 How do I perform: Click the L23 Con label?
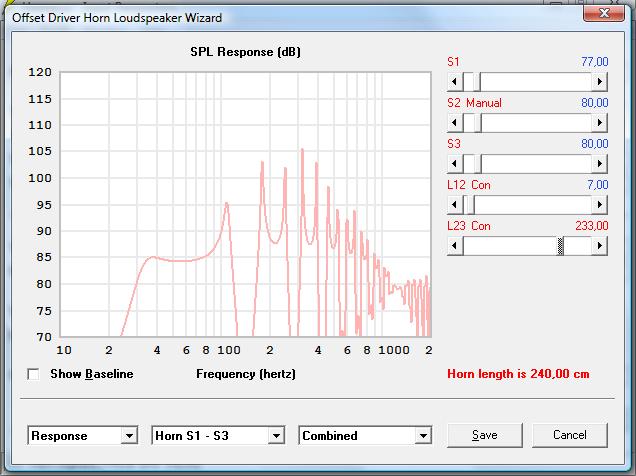coord(468,226)
